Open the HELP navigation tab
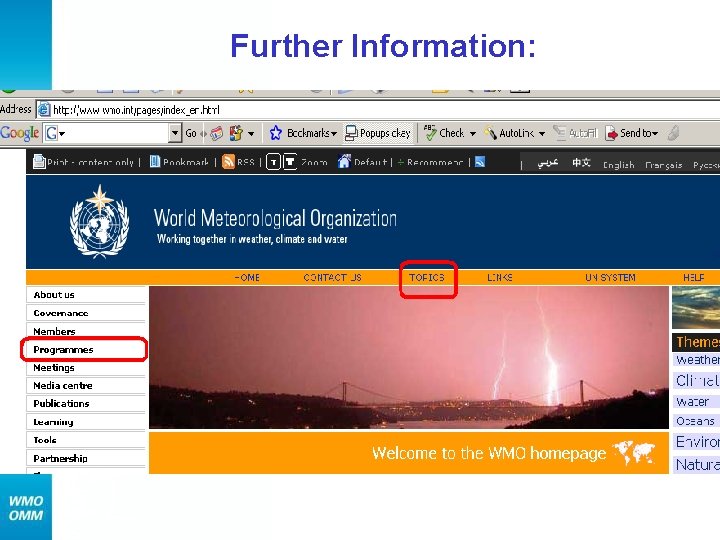This screenshot has height=540, width=720. tap(693, 277)
